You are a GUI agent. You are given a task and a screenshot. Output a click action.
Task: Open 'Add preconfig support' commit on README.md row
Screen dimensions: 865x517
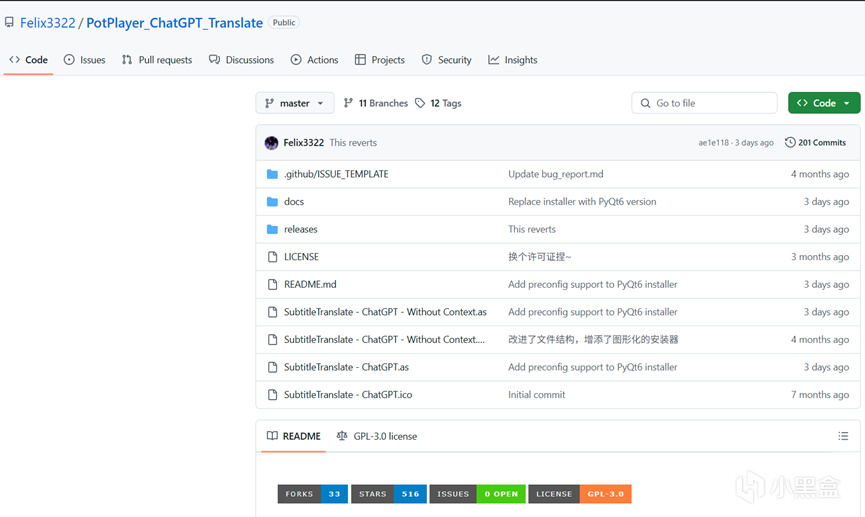click(x=592, y=285)
